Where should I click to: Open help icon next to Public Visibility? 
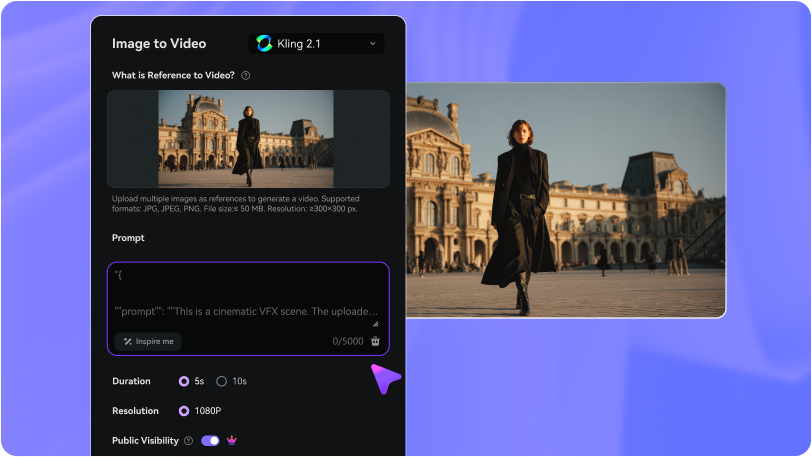189,440
